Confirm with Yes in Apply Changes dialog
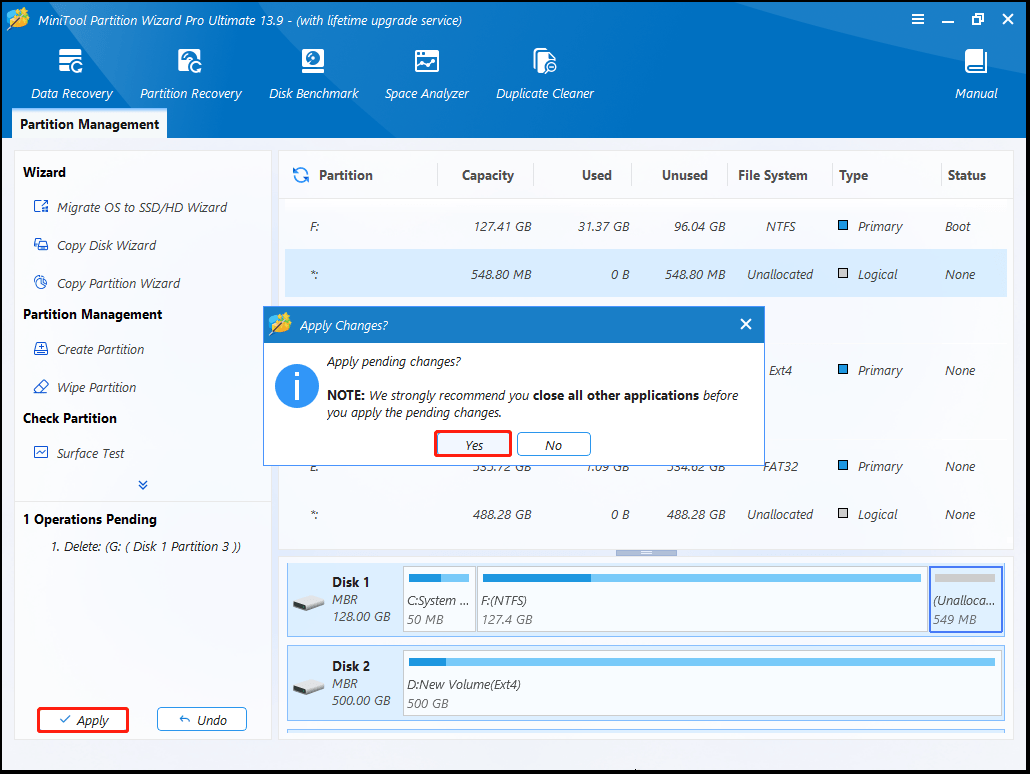Viewport: 1030px width, 774px height. [x=473, y=444]
